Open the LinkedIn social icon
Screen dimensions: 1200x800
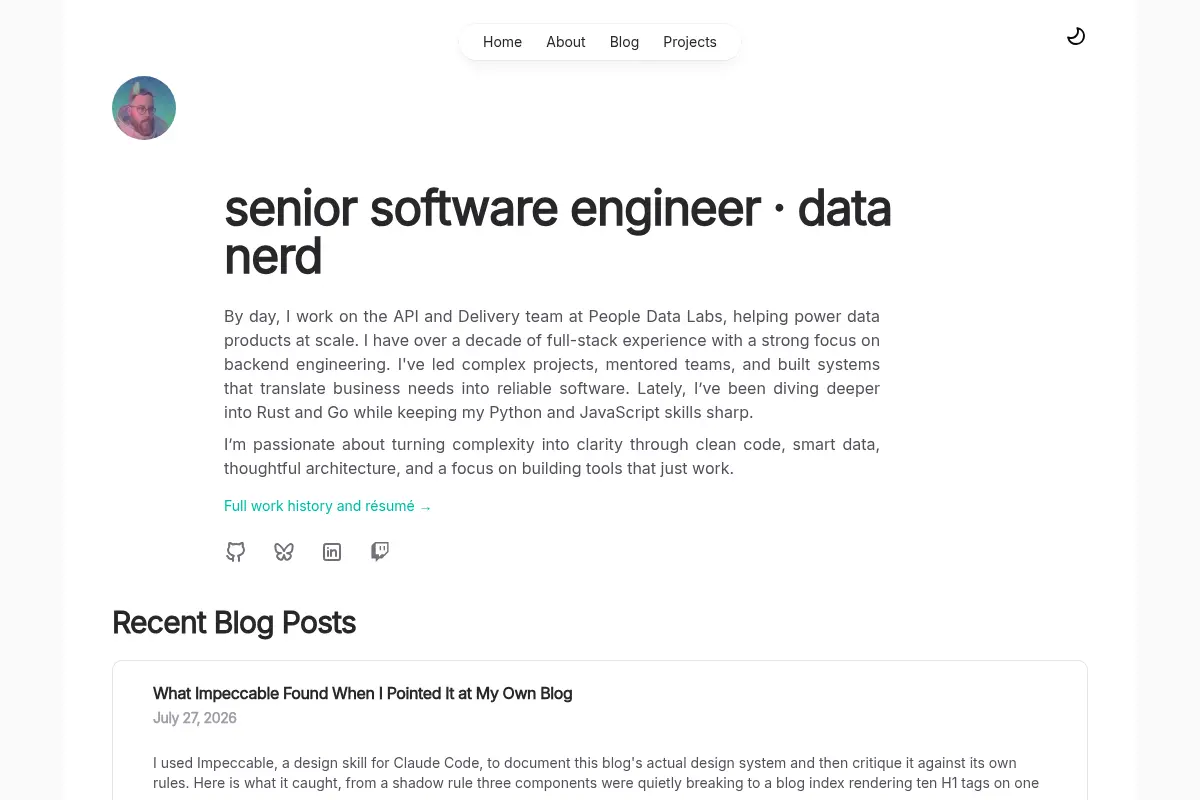(332, 552)
